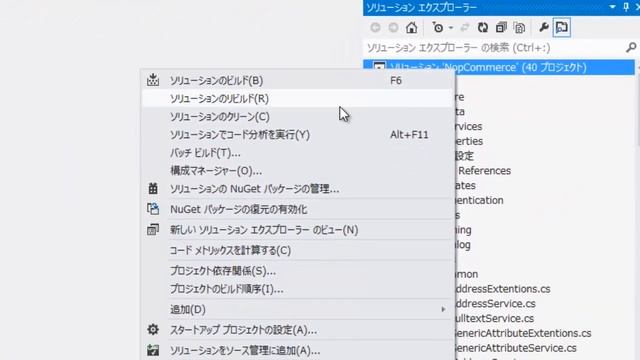640x360 pixels.
Task: Click the Alt+F11 shortcut text in the menu
Action: (409, 135)
